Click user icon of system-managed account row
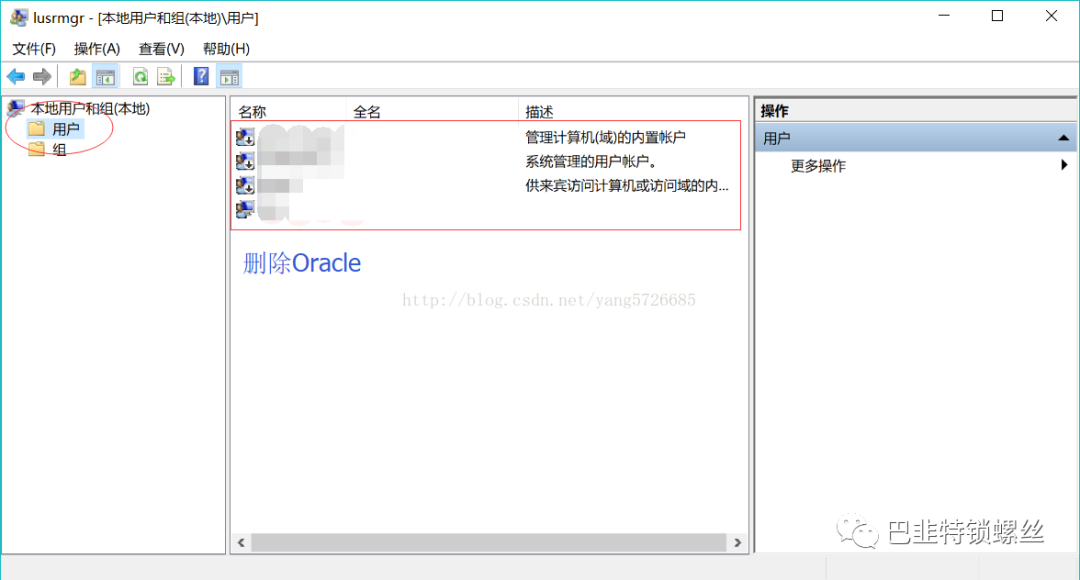 [245, 161]
